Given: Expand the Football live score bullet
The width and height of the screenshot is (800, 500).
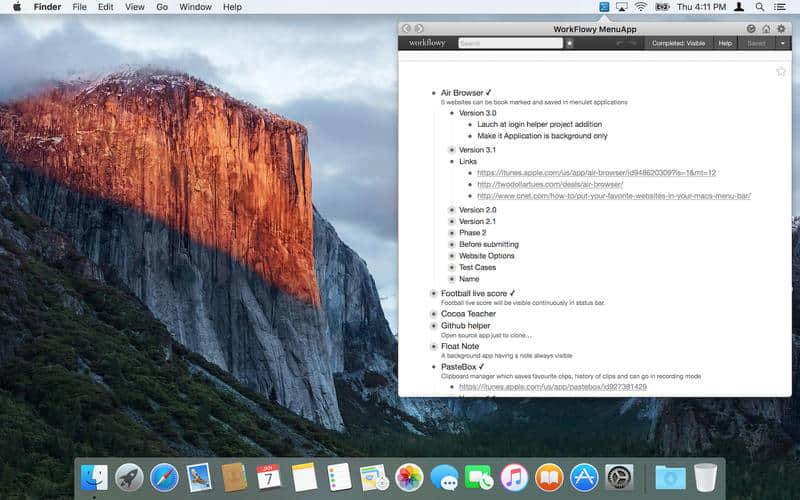Looking at the screenshot, I should (434, 293).
